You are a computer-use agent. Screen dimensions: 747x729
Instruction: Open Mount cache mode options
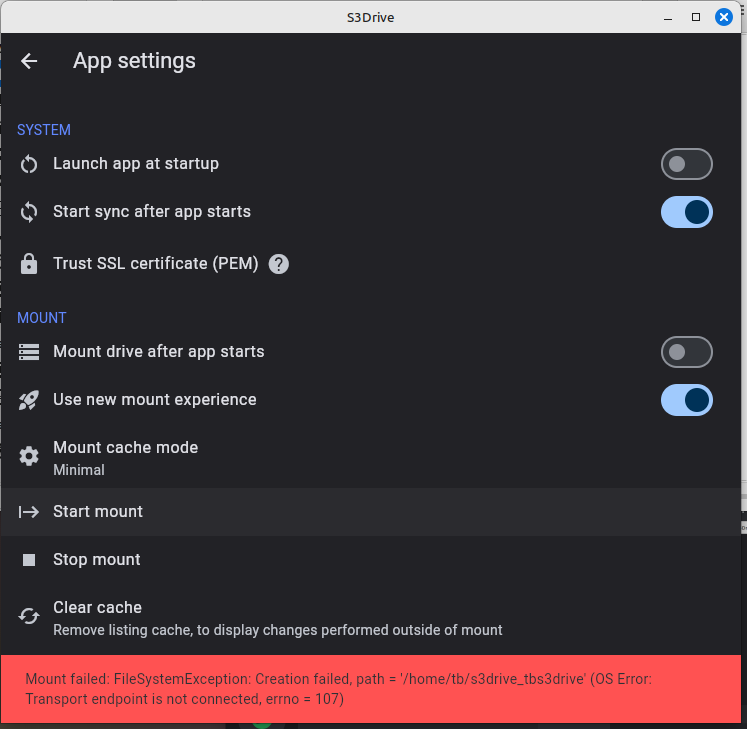[x=371, y=457]
